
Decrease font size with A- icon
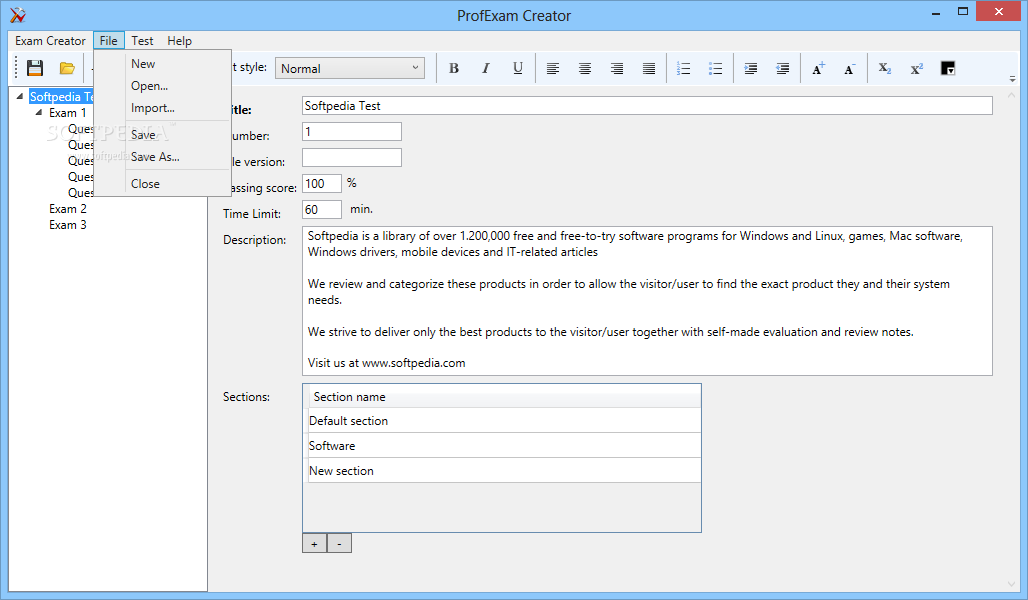[850, 68]
